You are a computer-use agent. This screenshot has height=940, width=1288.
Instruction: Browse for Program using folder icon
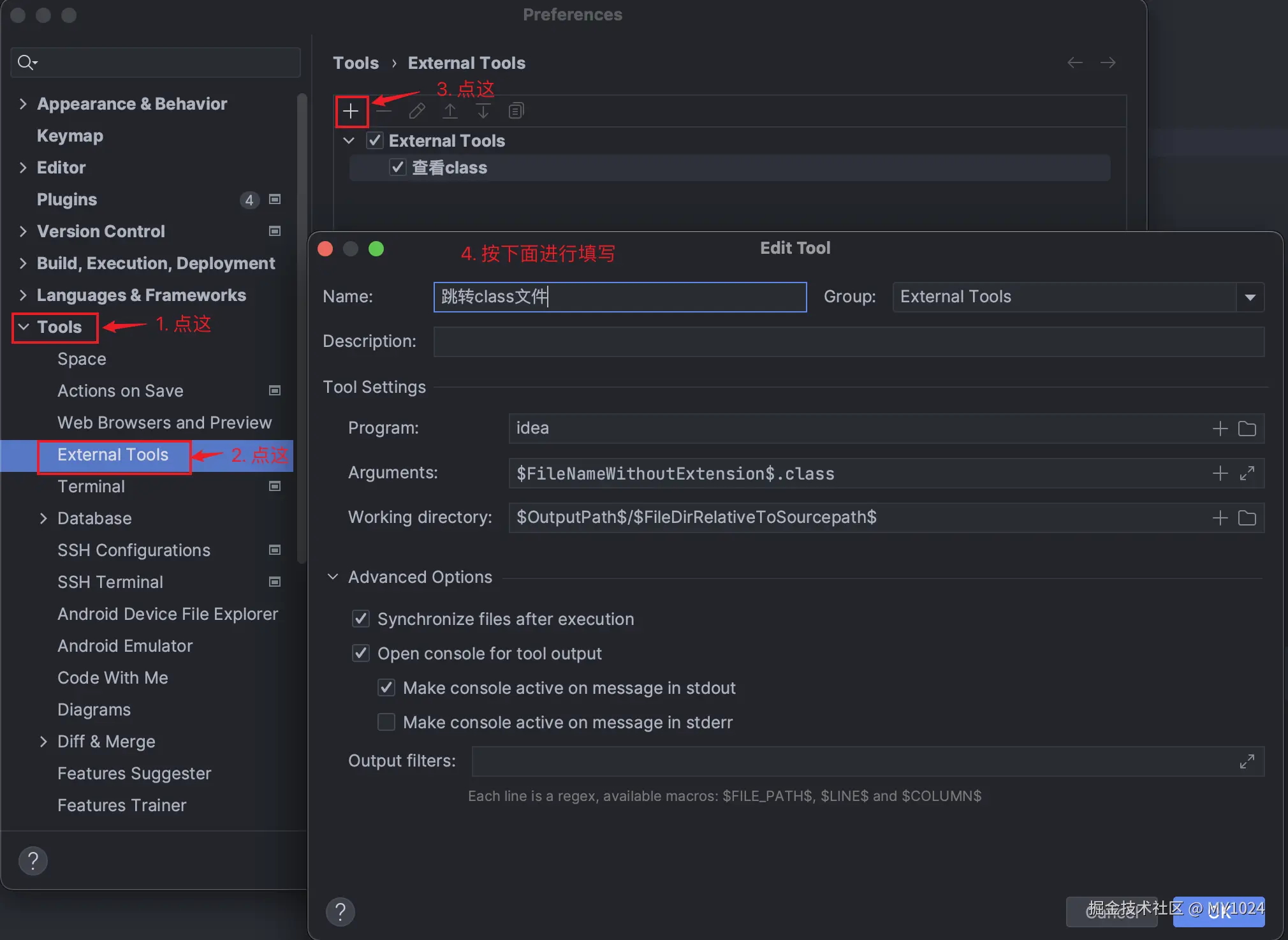pos(1247,429)
